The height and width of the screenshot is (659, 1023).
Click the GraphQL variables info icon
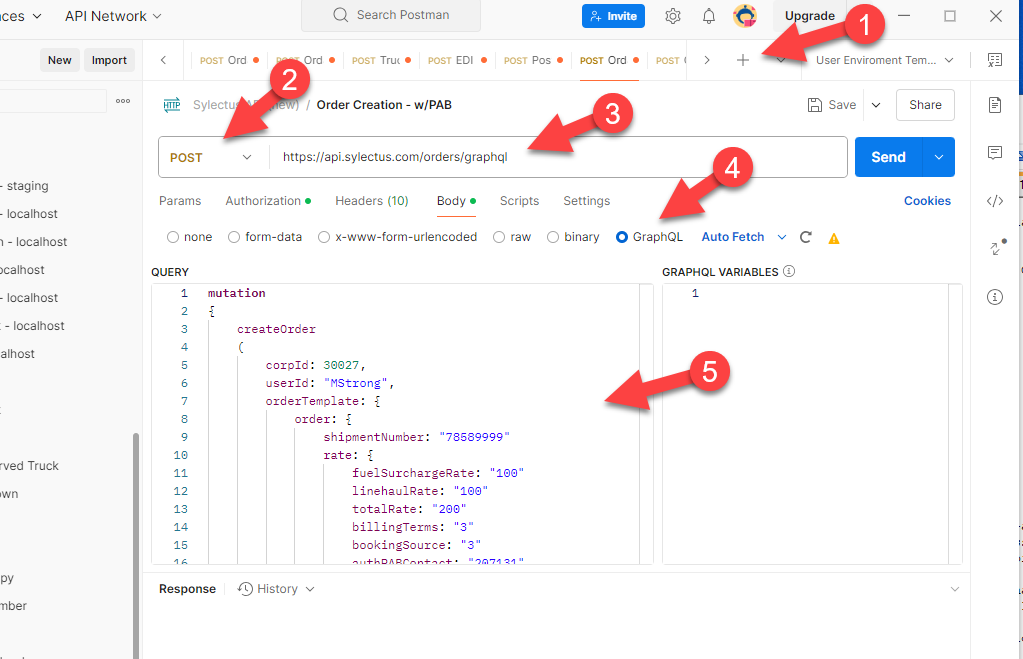click(789, 271)
